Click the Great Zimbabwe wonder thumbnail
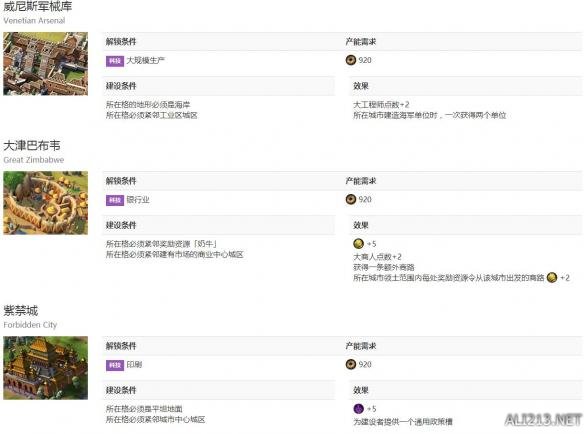The image size is (584, 434). 45,203
